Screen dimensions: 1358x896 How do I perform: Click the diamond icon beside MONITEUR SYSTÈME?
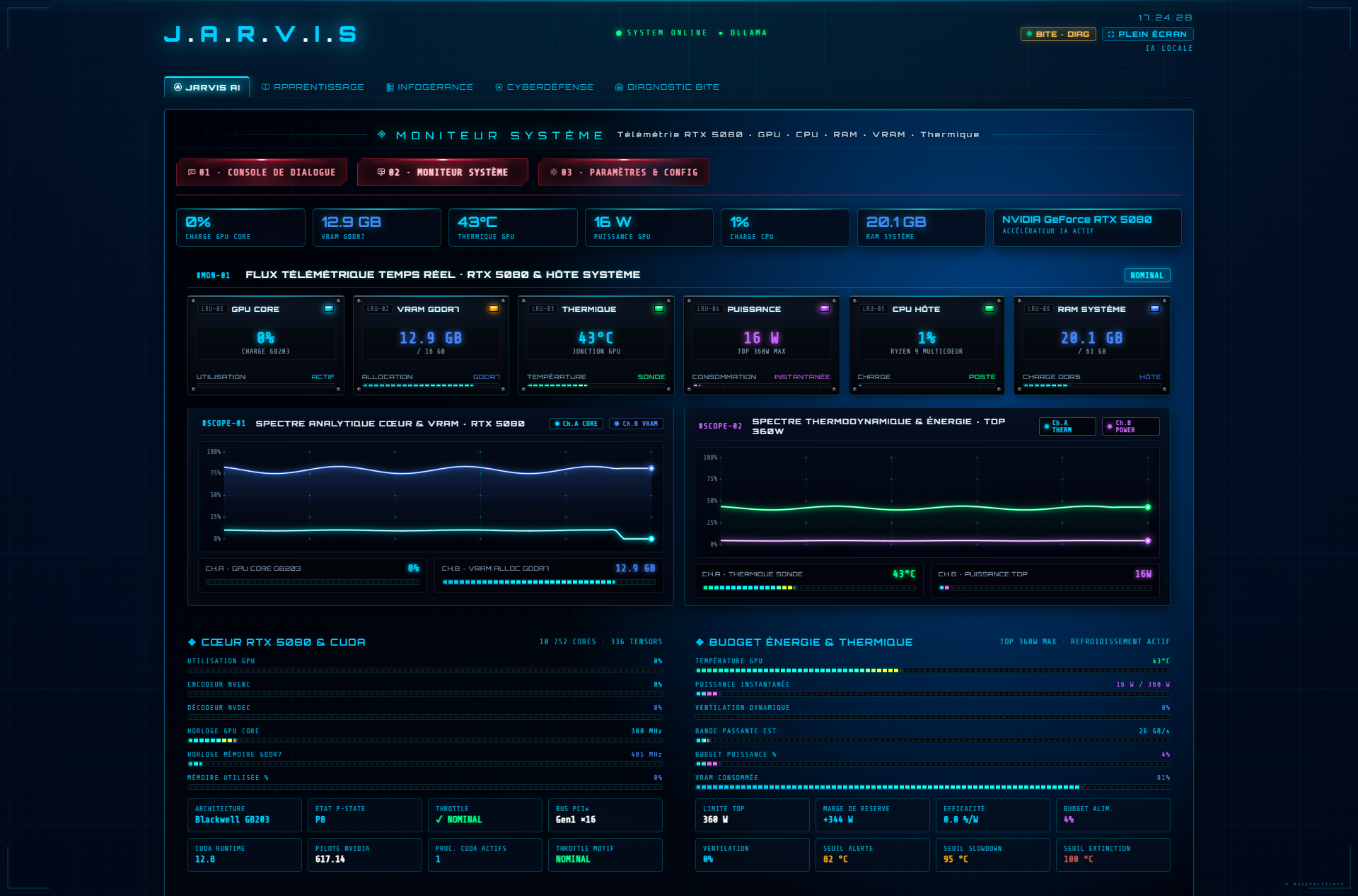[382, 134]
